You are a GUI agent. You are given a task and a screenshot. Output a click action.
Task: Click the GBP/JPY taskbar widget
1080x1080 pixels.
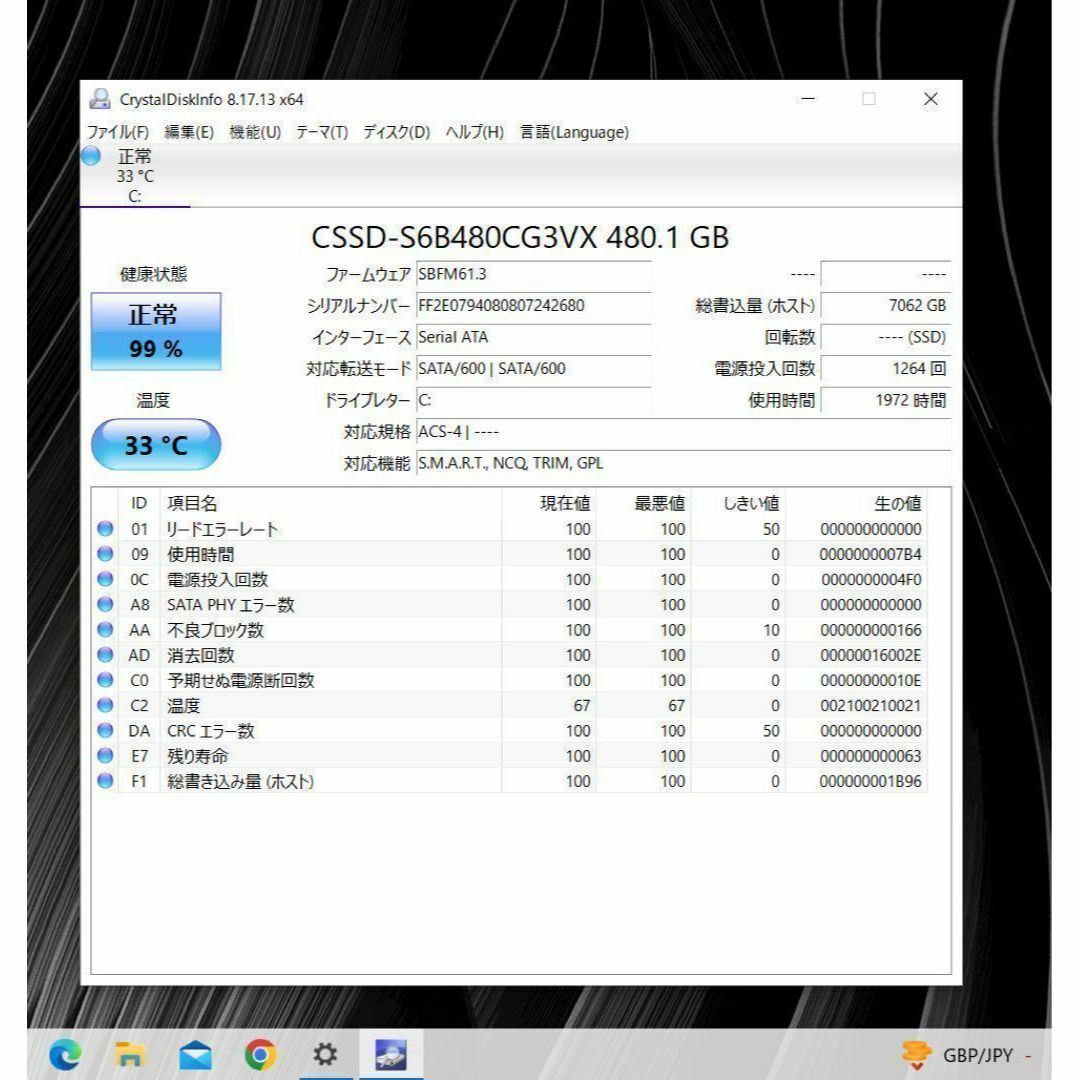pyautogui.click(x=966, y=1055)
